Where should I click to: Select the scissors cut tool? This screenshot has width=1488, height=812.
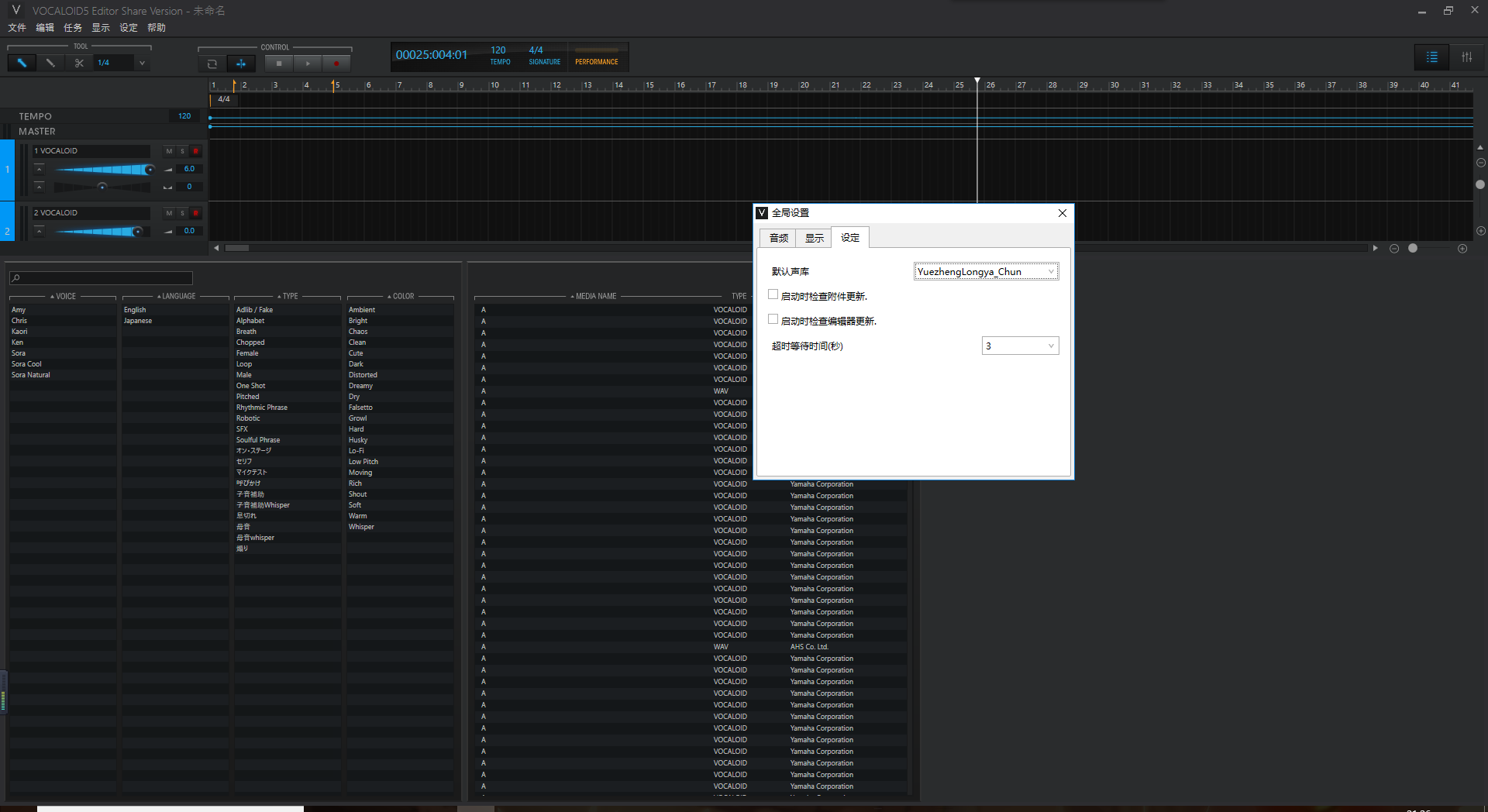(79, 63)
